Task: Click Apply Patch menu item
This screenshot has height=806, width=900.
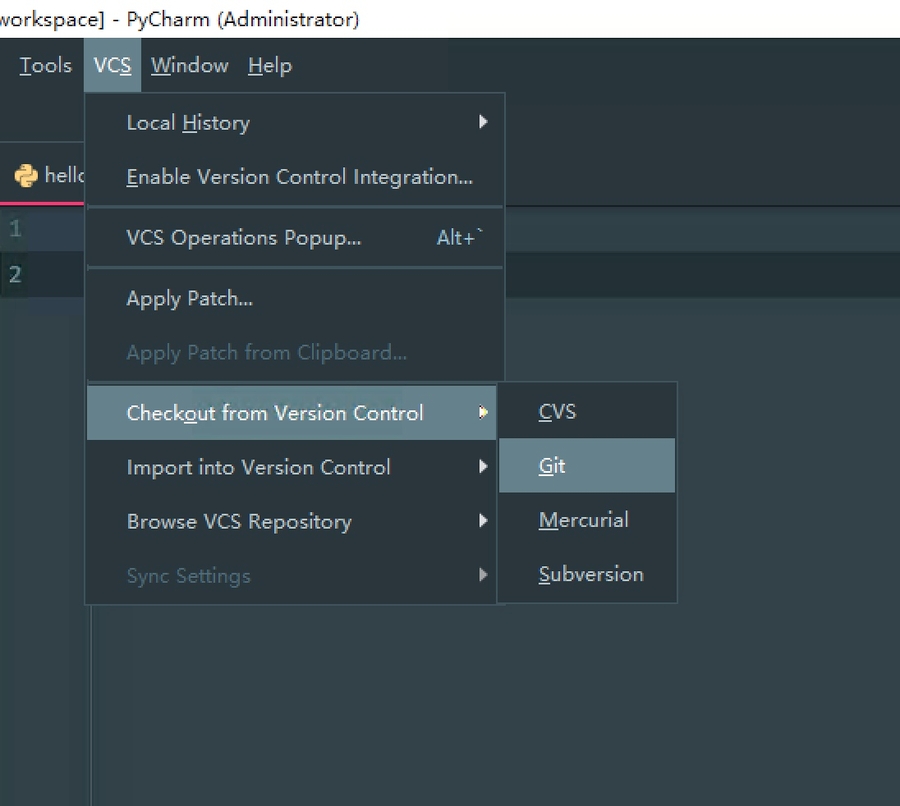Action: coord(189,299)
